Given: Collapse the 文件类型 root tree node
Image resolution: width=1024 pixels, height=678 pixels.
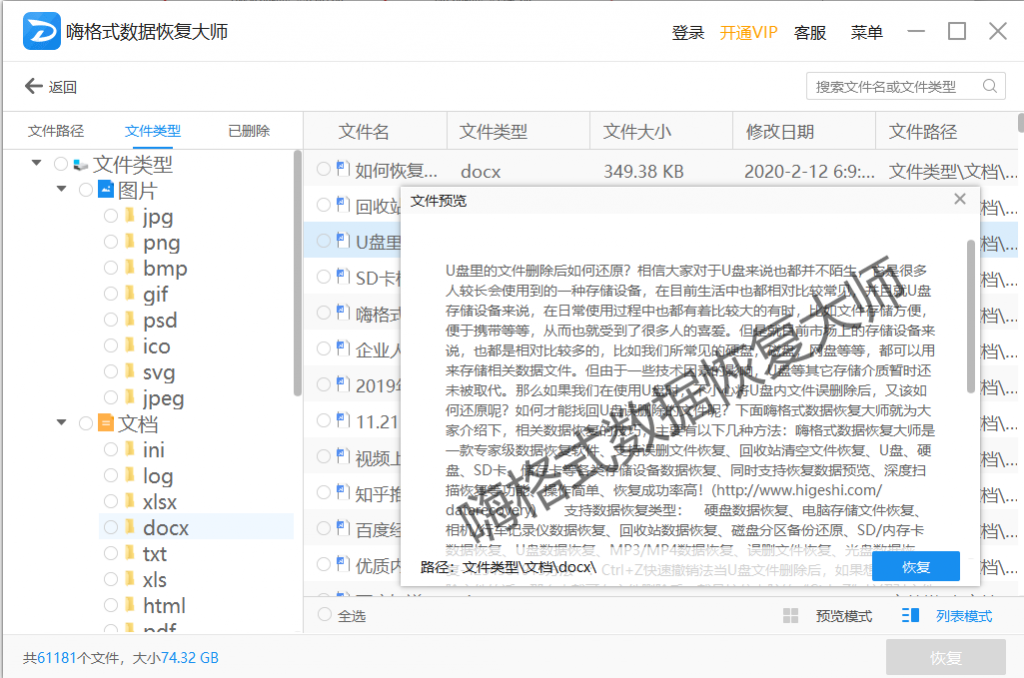Looking at the screenshot, I should (37, 163).
